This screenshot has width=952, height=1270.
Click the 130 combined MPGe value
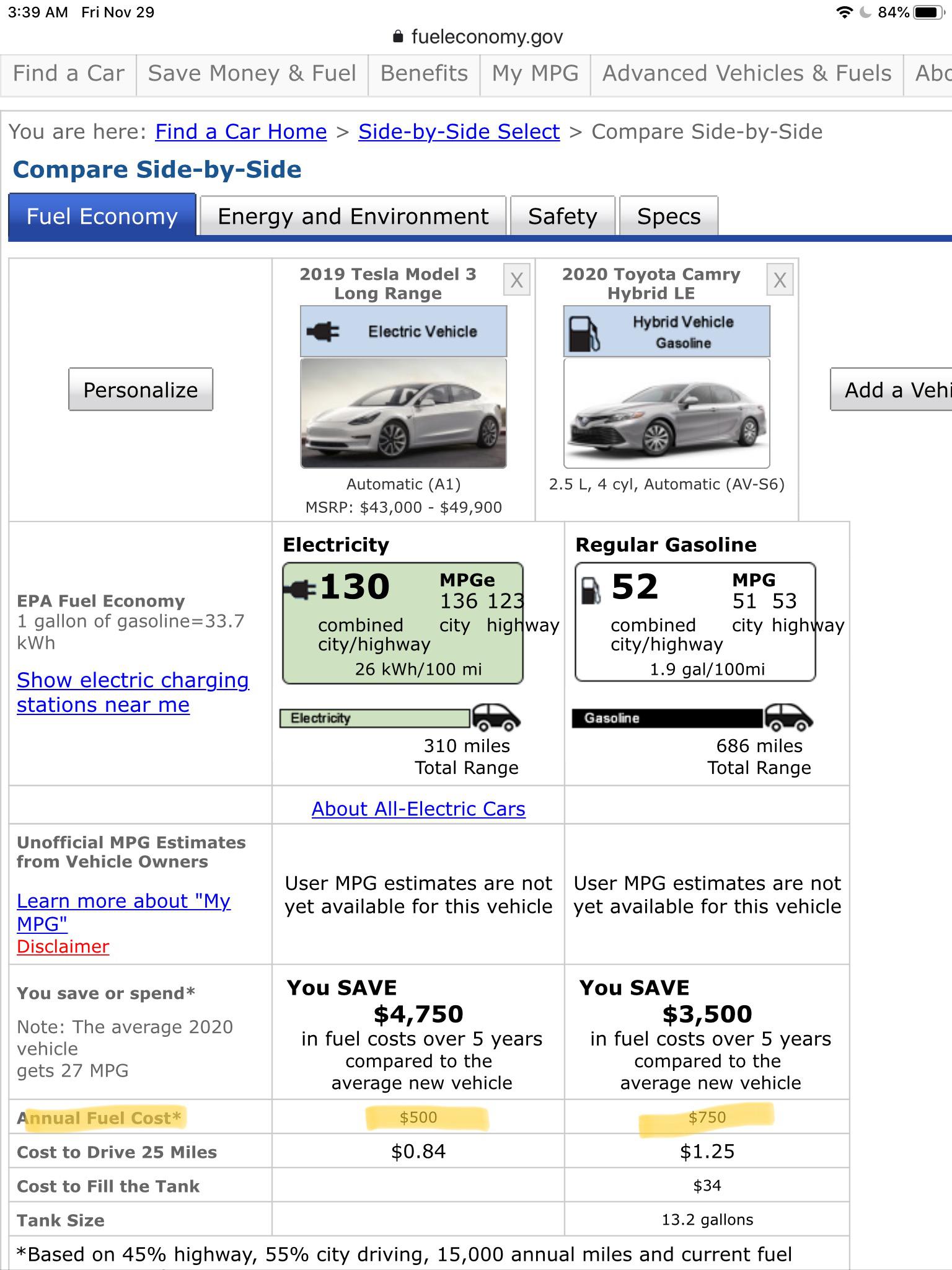coord(355,587)
